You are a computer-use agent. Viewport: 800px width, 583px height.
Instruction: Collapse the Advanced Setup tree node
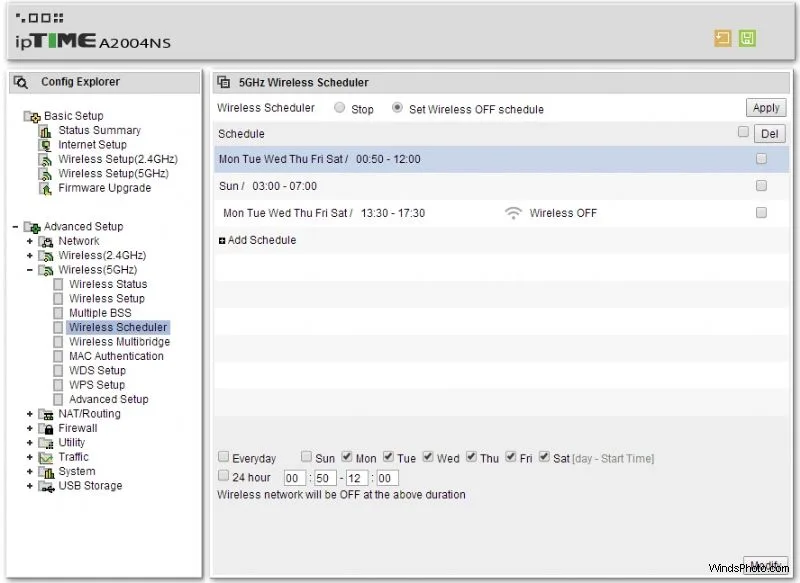15,227
